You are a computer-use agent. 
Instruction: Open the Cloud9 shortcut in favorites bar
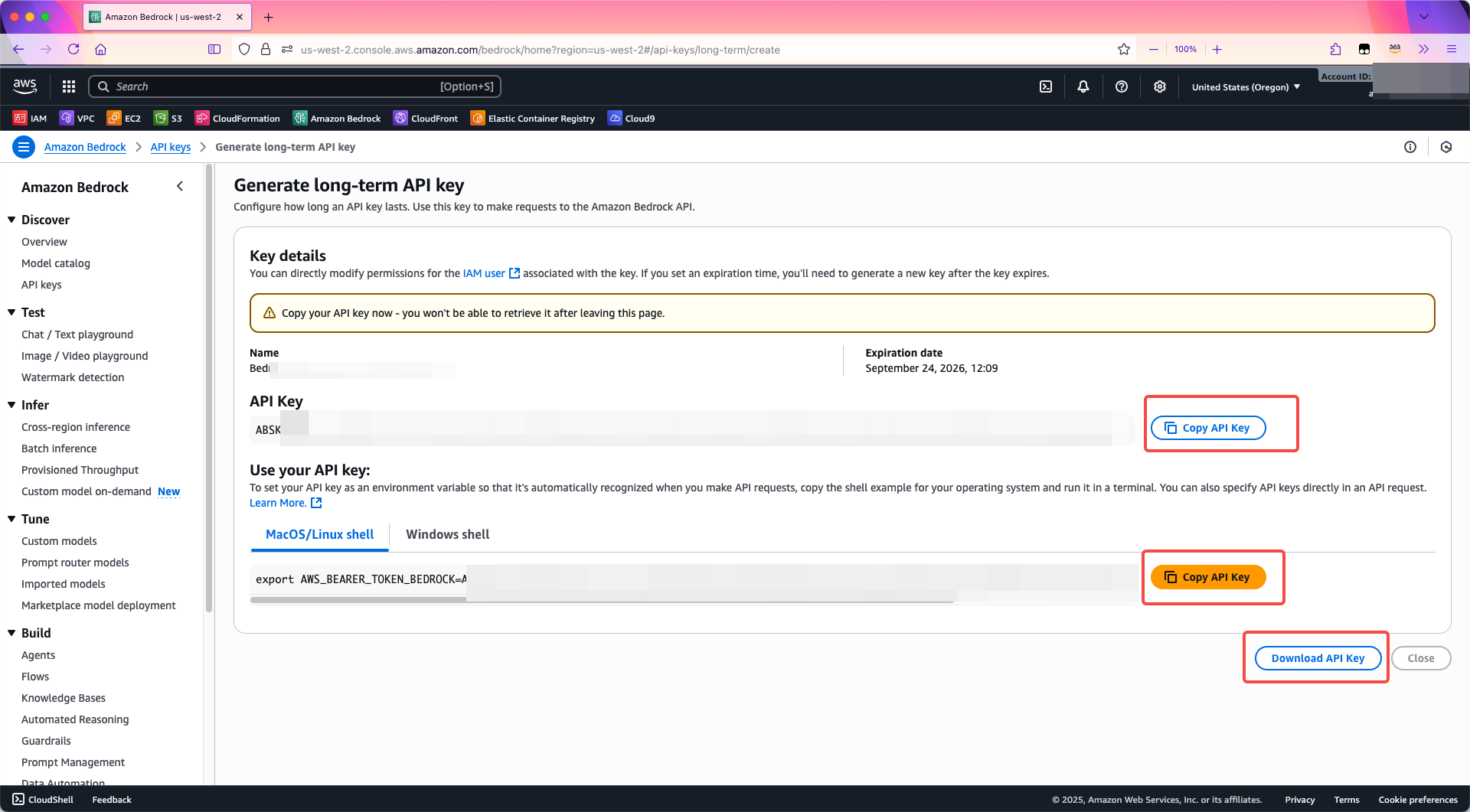tap(632, 118)
